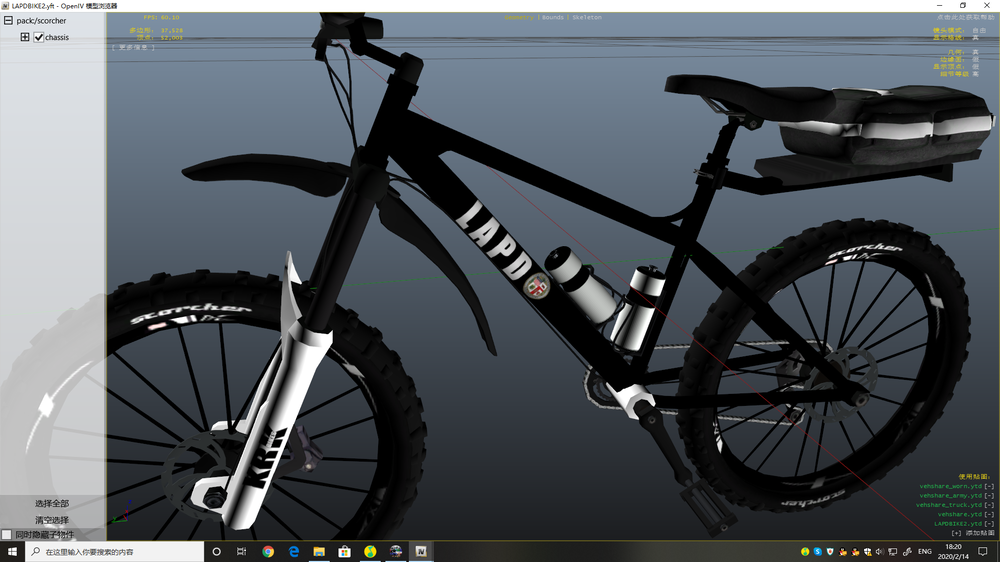
Task: Open the red shield tray icon
Action: coord(830,552)
